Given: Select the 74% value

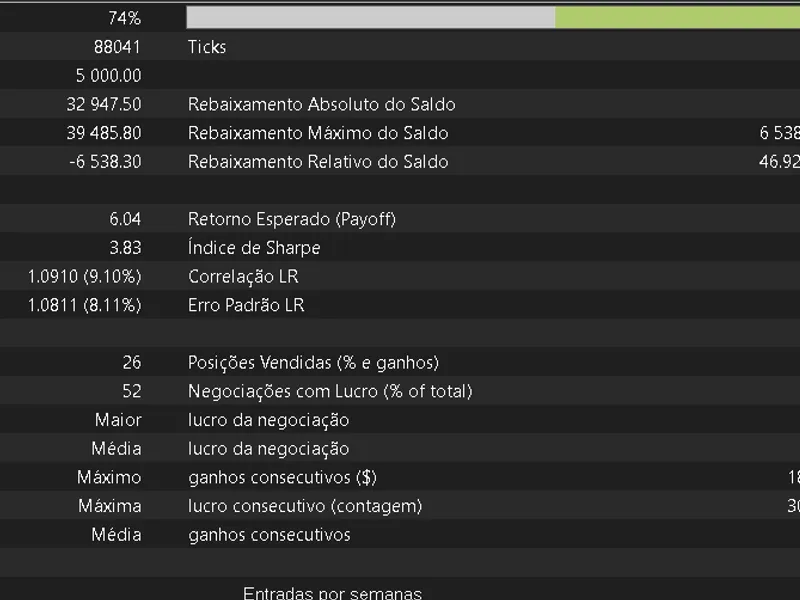Looking at the screenshot, I should 124,18.
